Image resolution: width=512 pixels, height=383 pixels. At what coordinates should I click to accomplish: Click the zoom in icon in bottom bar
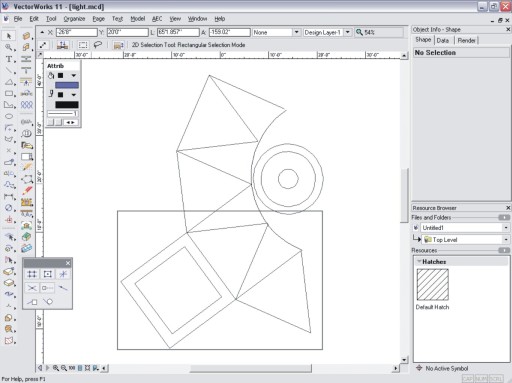(56, 368)
